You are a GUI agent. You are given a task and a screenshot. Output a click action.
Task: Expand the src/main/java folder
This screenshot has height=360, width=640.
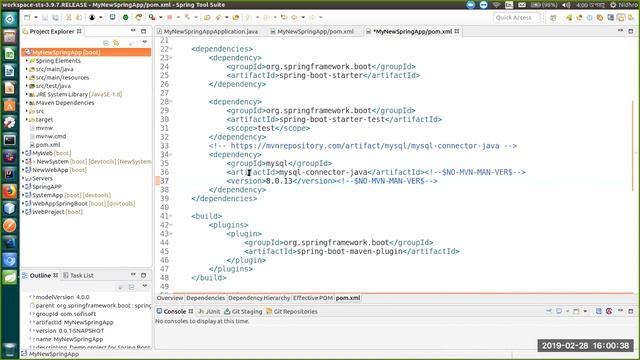pyautogui.click(x=27, y=69)
